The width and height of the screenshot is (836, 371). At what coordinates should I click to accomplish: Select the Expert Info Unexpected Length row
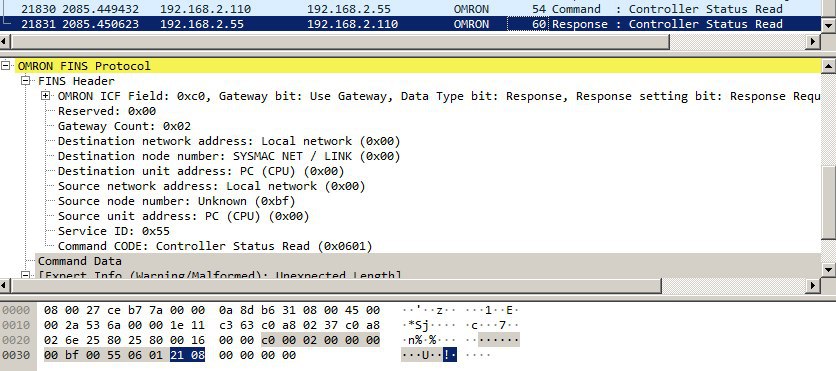(x=219, y=275)
